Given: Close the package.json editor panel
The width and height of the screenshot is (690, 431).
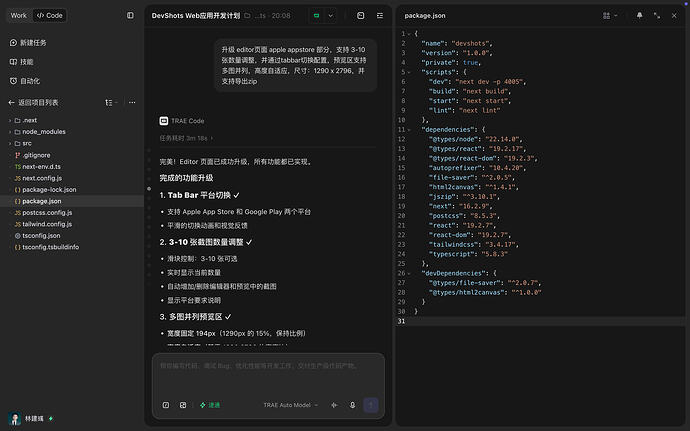Looking at the screenshot, I should pyautogui.click(x=674, y=15).
